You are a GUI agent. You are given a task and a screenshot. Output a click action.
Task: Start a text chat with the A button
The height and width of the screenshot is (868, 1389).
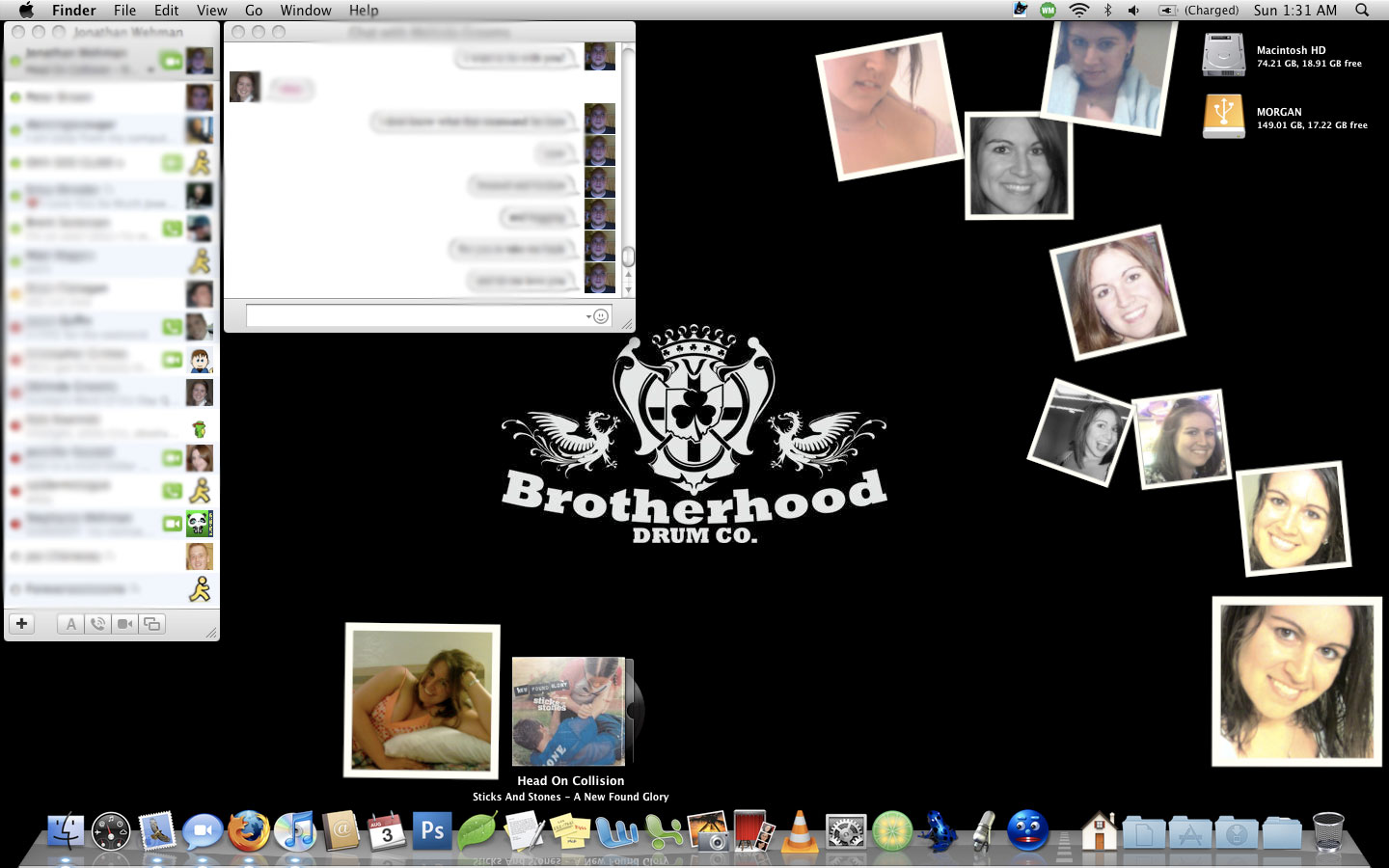pyautogui.click(x=70, y=624)
